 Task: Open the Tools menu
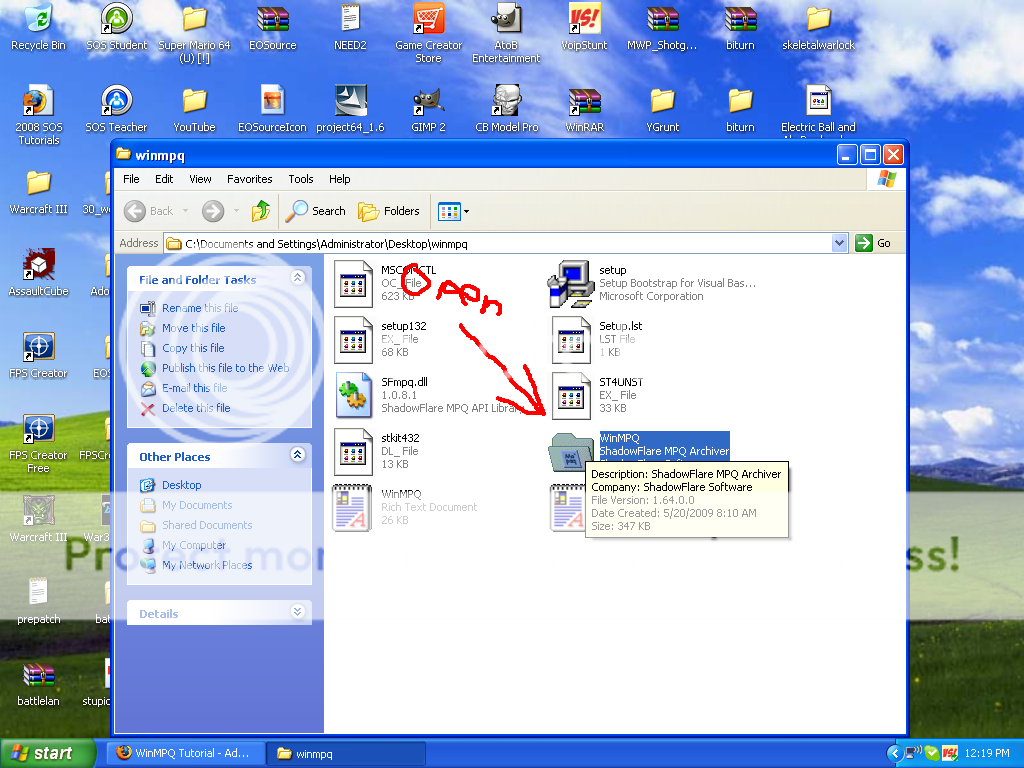301,179
